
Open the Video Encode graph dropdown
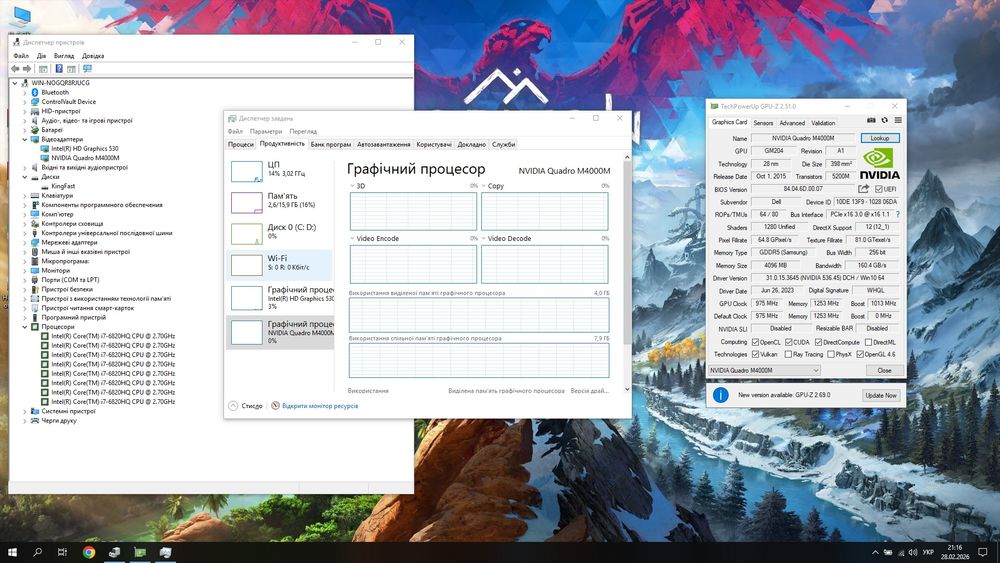(352, 238)
